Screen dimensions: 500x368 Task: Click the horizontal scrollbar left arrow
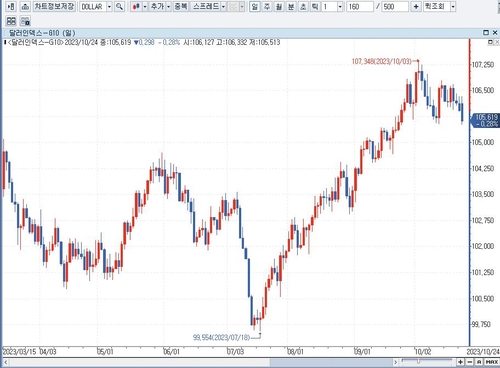5,362
